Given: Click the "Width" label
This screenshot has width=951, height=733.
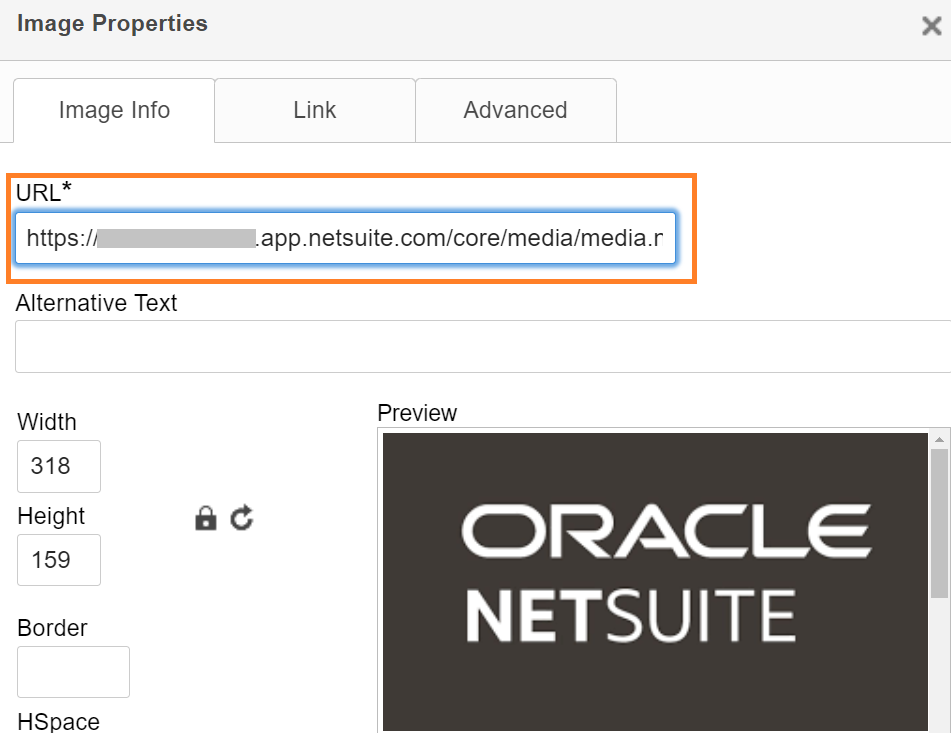Looking at the screenshot, I should click(47, 422).
